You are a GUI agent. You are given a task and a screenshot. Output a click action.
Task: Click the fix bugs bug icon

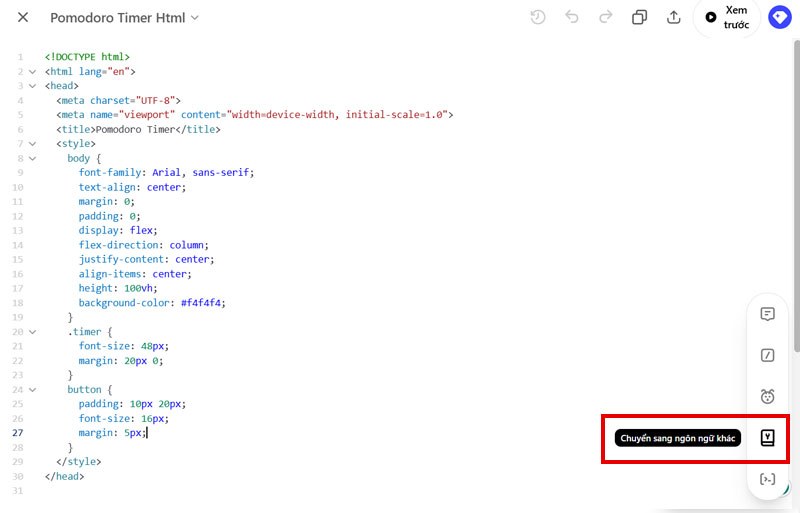click(x=767, y=396)
